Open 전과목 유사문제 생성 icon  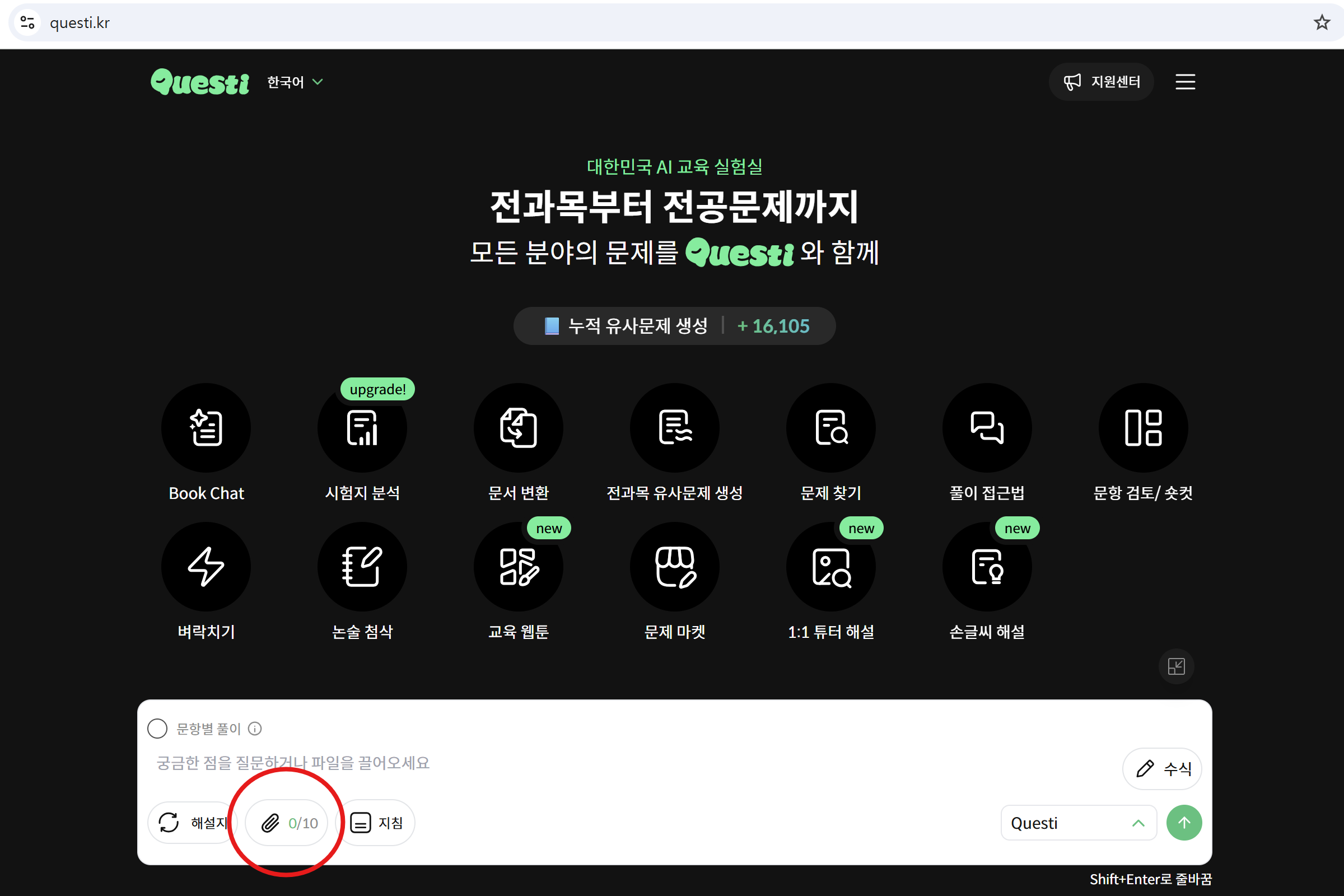[675, 427]
